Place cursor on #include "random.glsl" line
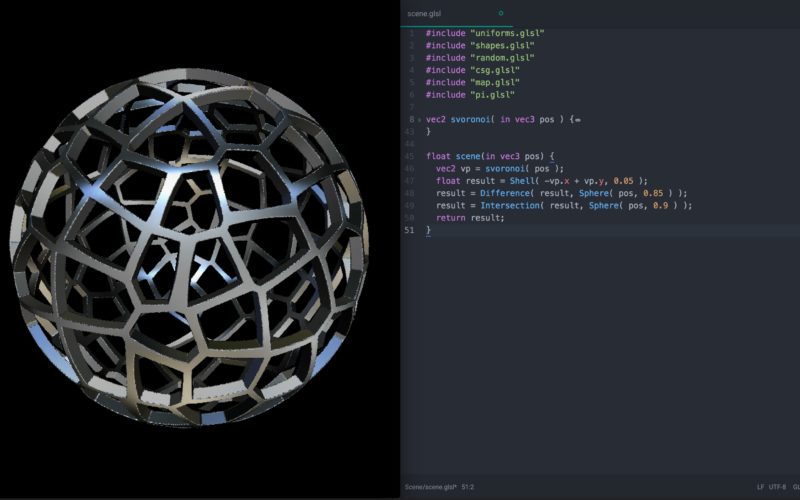This screenshot has width=800, height=500. (480, 58)
